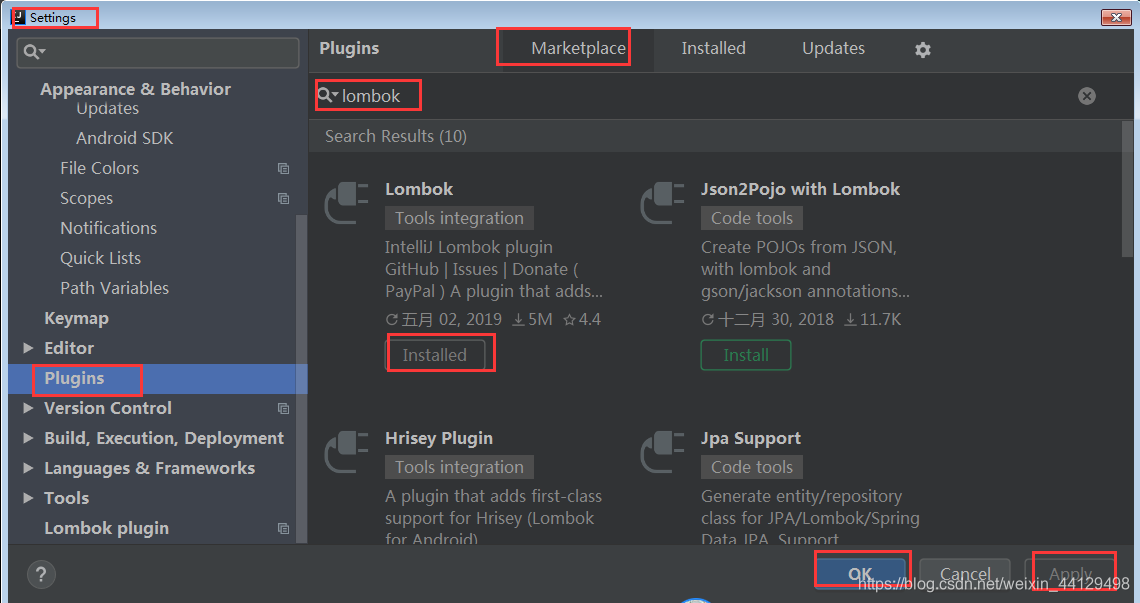Open Path Variables settings
Image resolution: width=1140 pixels, height=603 pixels.
114,288
